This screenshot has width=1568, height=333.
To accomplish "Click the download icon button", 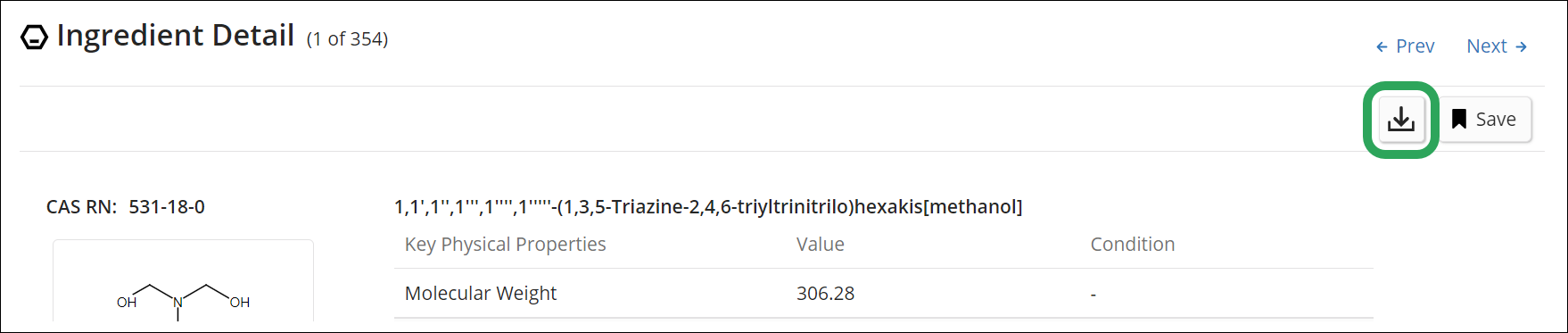I will coord(1401,120).
